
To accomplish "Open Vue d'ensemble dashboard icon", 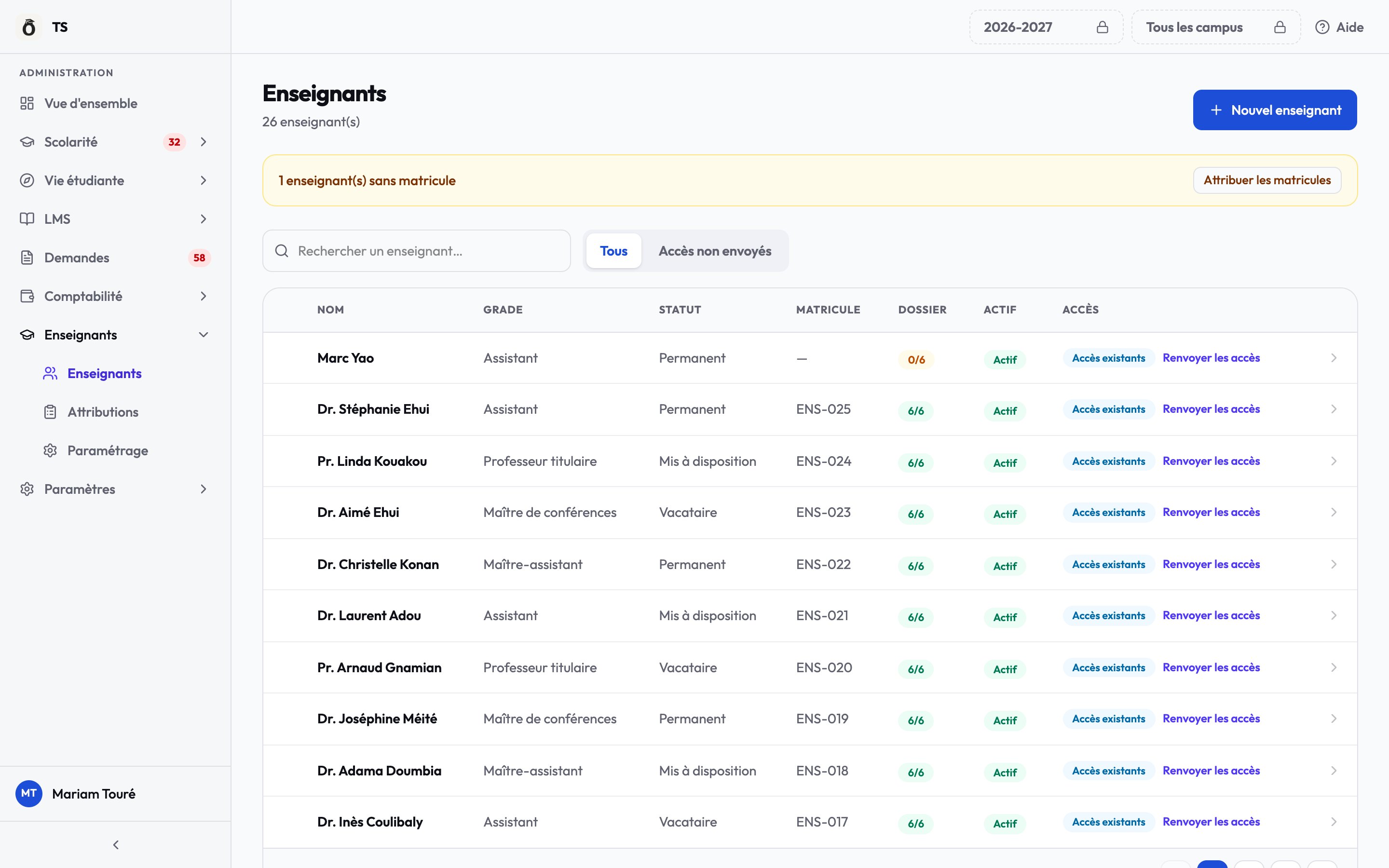I will [x=27, y=103].
